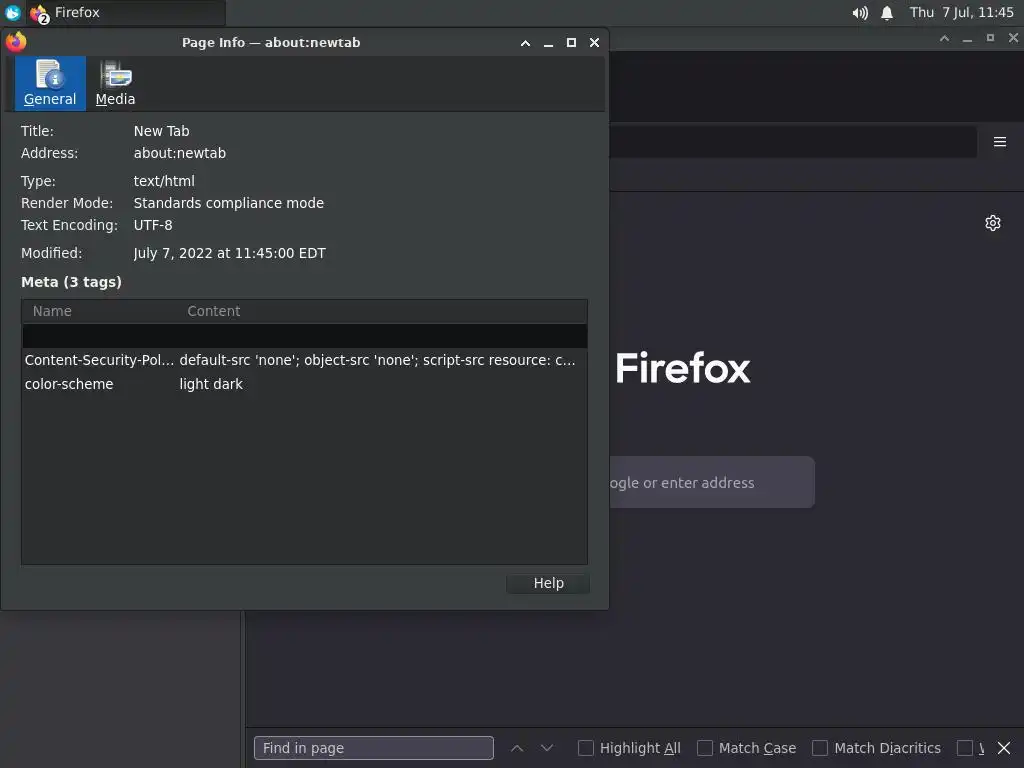Image resolution: width=1024 pixels, height=768 pixels.
Task: Select the highlighted first meta tag row
Action: 304,336
